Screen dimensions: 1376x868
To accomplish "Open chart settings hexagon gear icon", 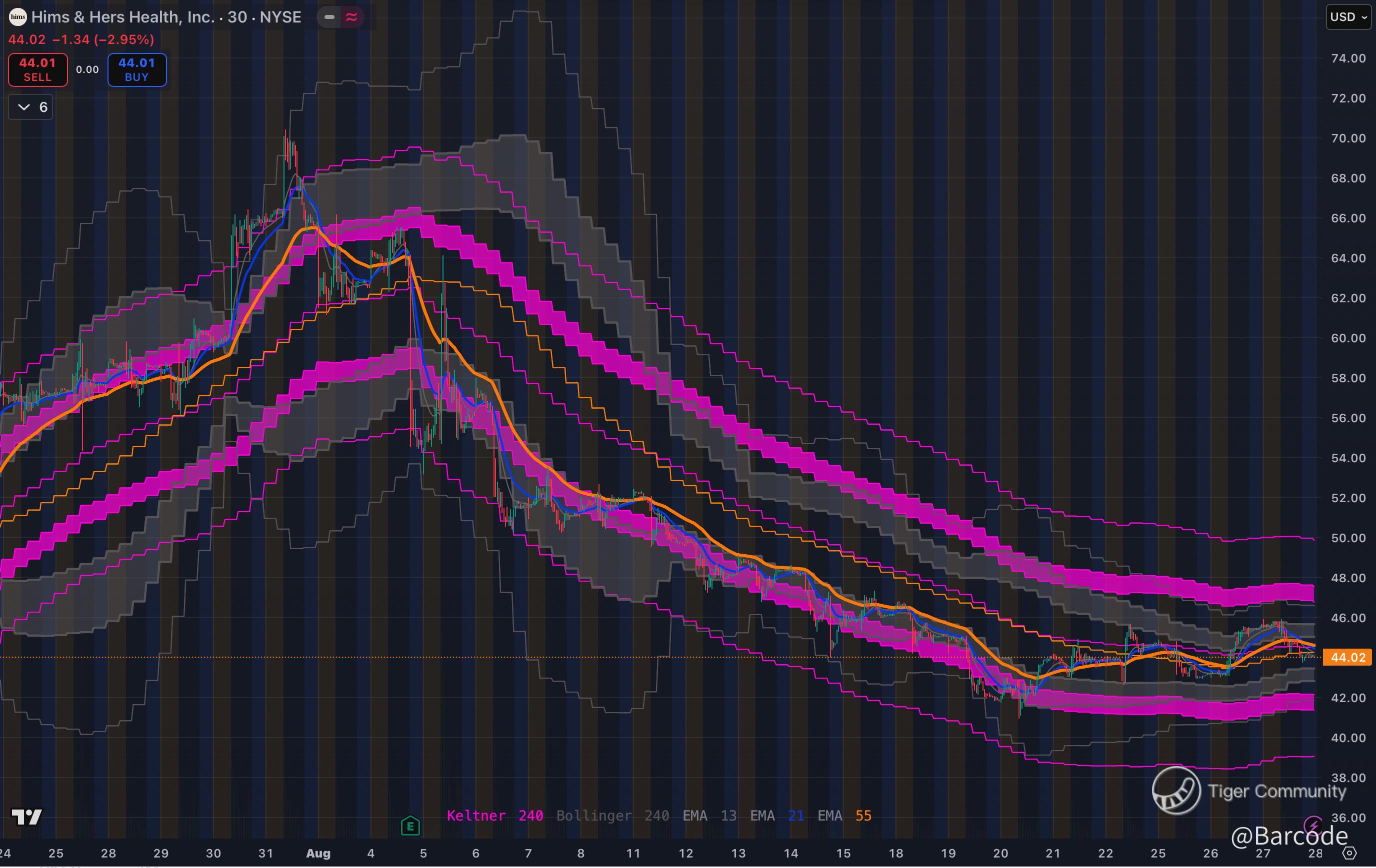I will 1349,853.
